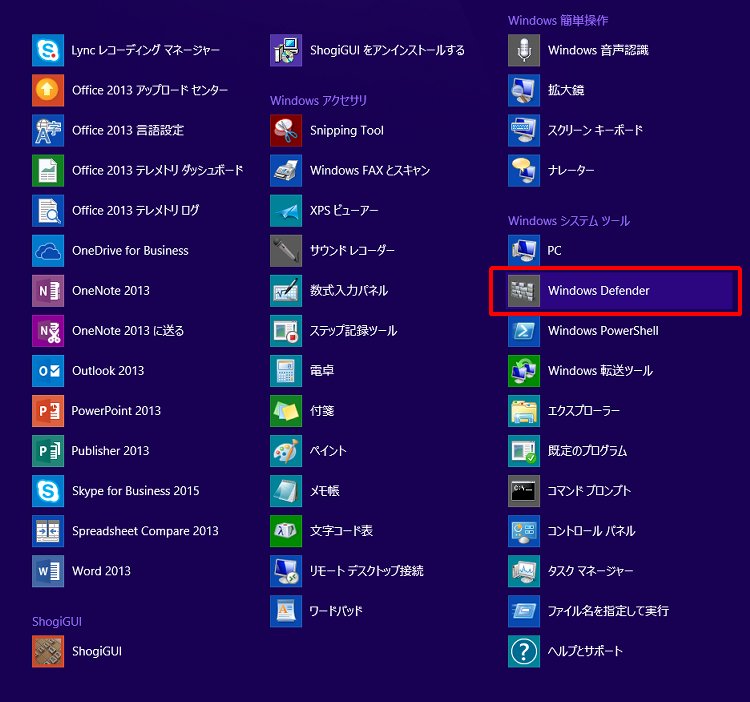Launch Office 2013 アップロード センター icon
This screenshot has width=750, height=702.
pos(48,90)
